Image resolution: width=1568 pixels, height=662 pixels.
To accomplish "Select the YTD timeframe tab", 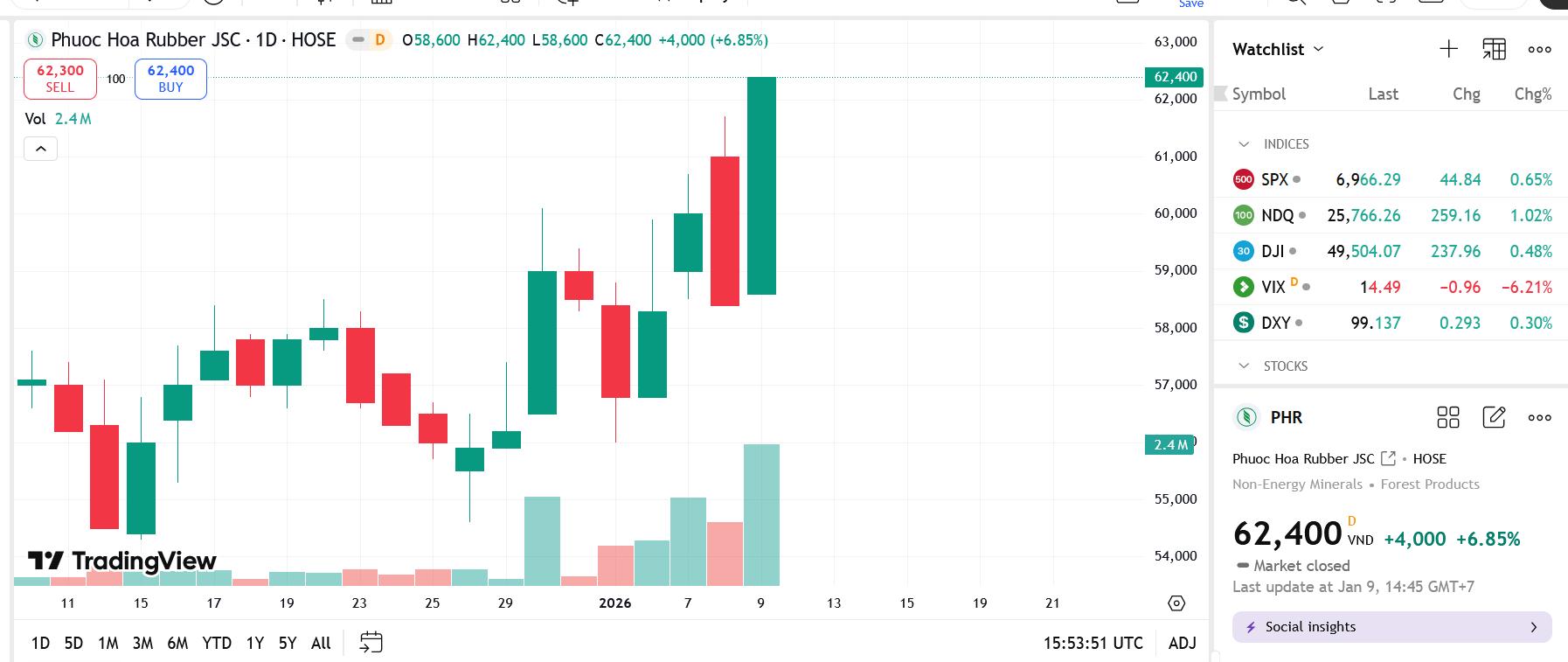I will click(x=216, y=643).
